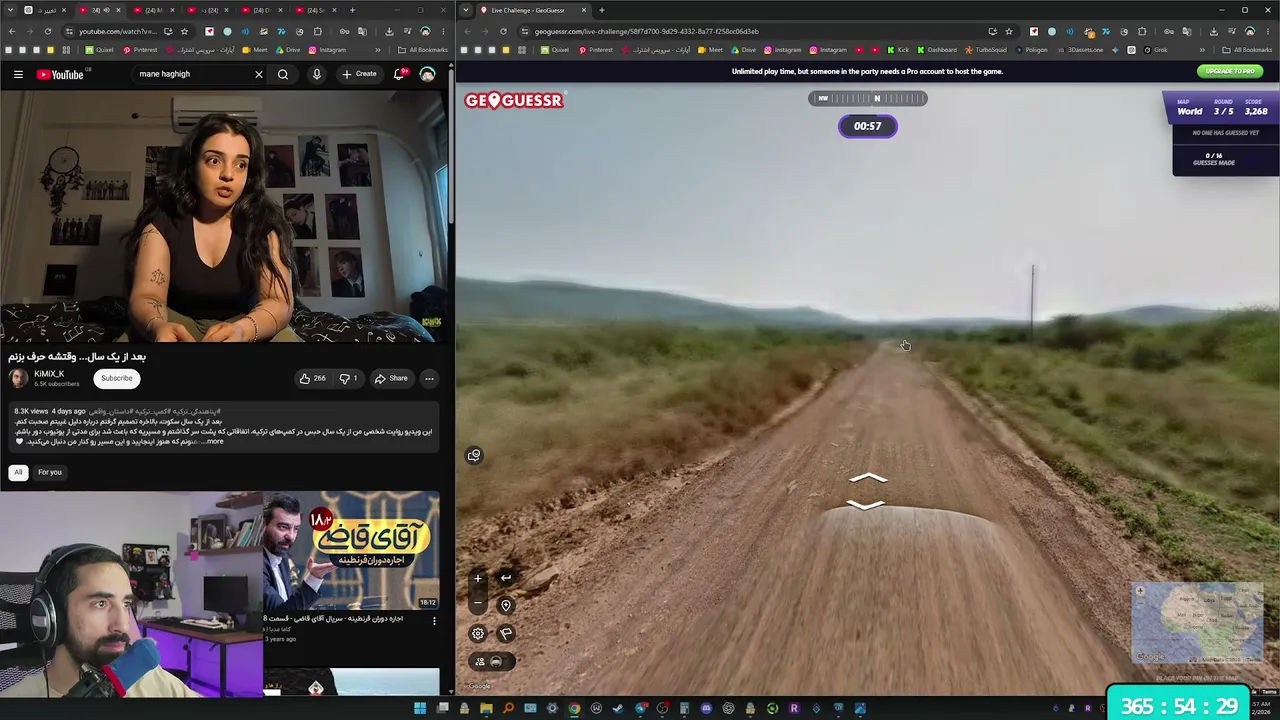Set a checkpoint with the flag icon
The image size is (1280, 720).
[506, 633]
